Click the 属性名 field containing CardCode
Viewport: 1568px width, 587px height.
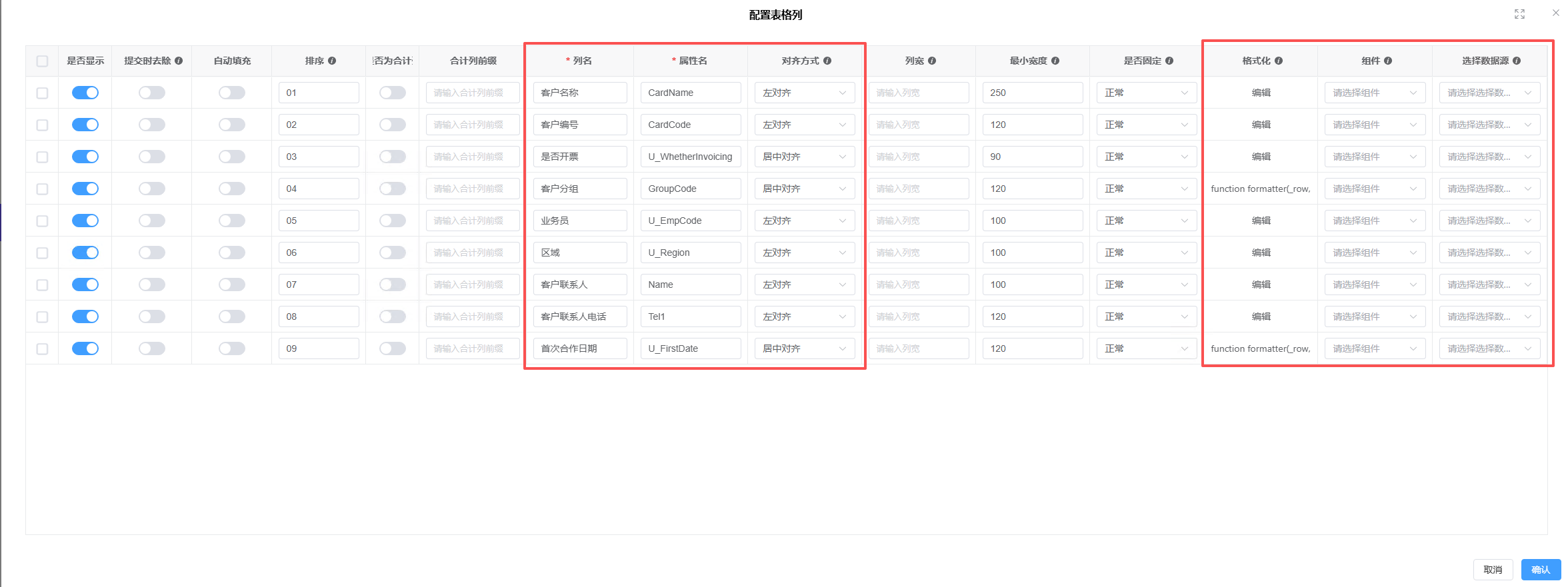[x=690, y=125]
